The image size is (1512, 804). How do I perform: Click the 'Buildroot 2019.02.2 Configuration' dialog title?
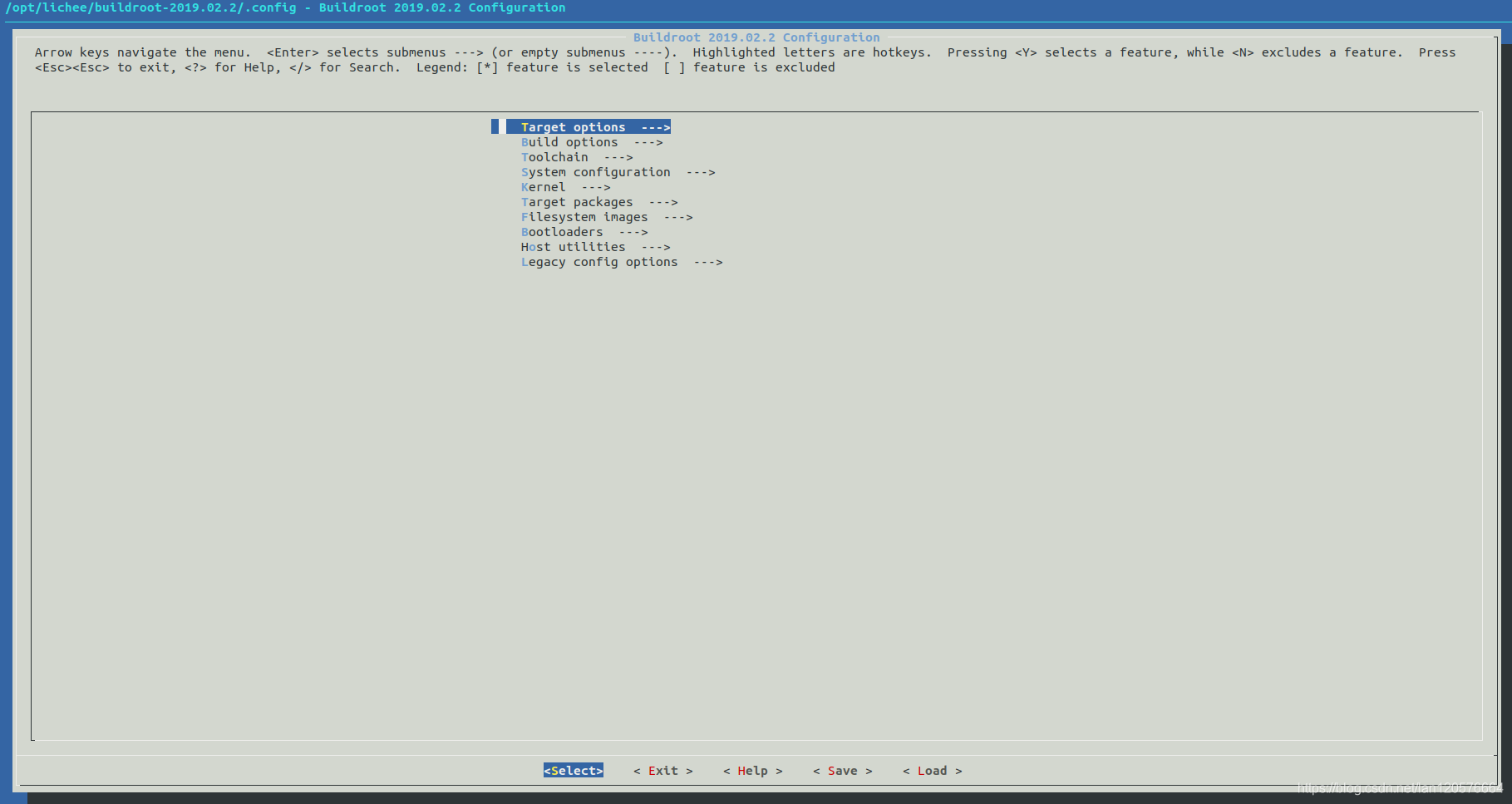pyautogui.click(x=756, y=37)
